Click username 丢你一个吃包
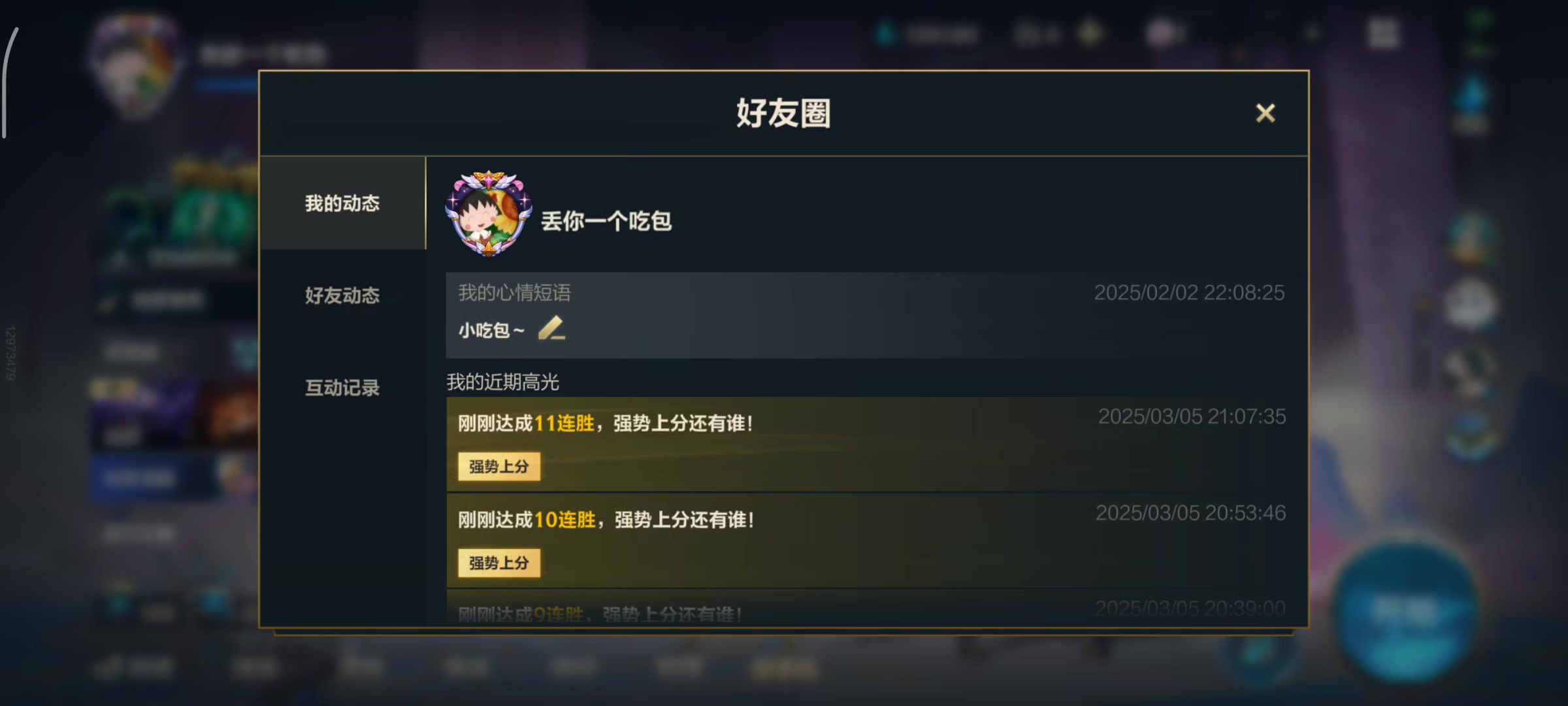Viewport: 1568px width, 706px height. tap(606, 221)
